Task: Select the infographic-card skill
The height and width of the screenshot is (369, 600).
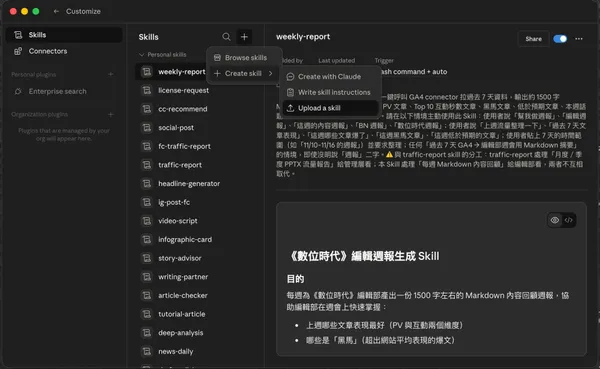Action: click(196, 240)
